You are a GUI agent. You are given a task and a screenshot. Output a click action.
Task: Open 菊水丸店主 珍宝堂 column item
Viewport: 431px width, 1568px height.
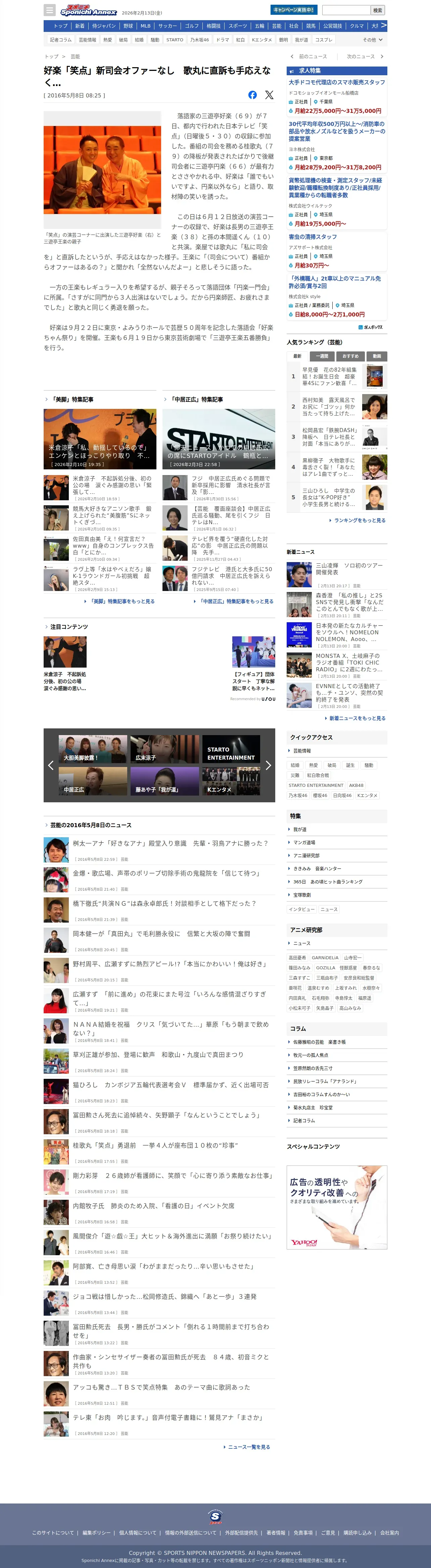(x=337, y=1107)
